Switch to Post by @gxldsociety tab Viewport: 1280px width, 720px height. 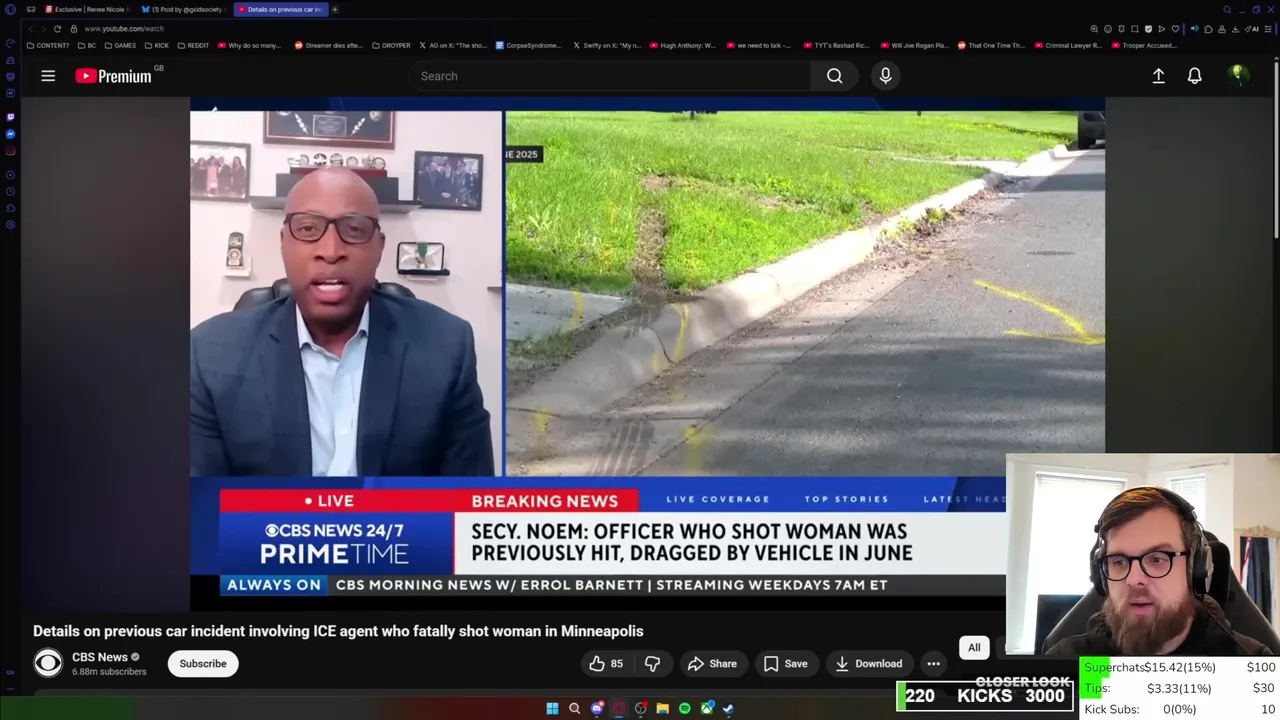183,9
